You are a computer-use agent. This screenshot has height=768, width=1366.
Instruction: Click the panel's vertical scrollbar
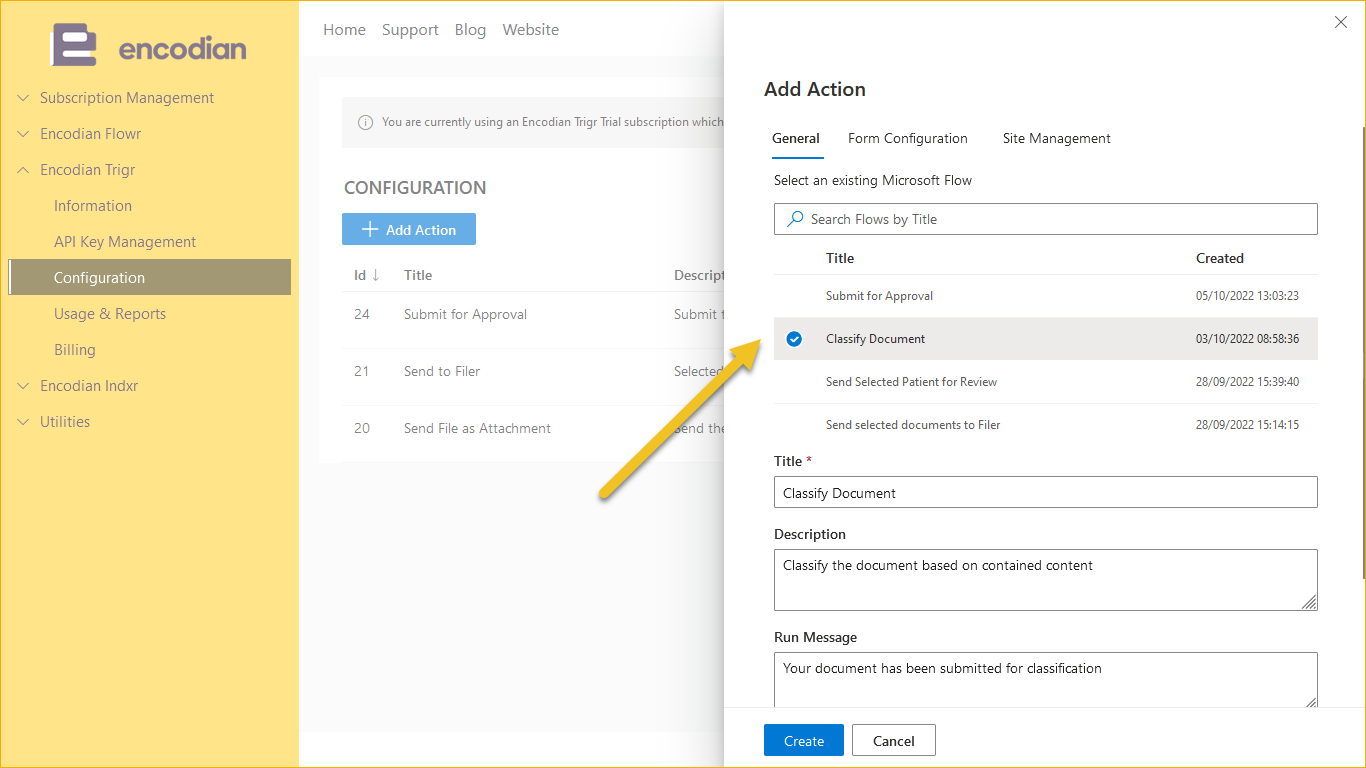point(1360,350)
